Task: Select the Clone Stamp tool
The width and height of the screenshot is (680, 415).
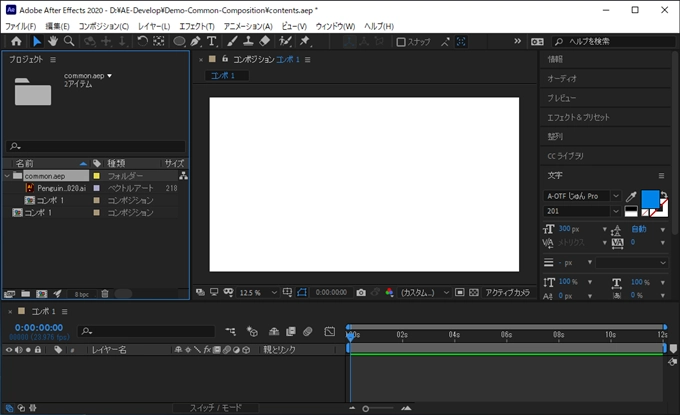Action: [248, 41]
